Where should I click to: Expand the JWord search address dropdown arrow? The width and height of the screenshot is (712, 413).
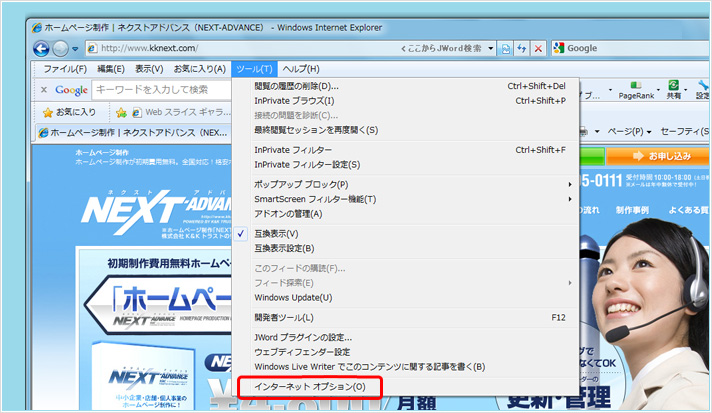coord(491,48)
